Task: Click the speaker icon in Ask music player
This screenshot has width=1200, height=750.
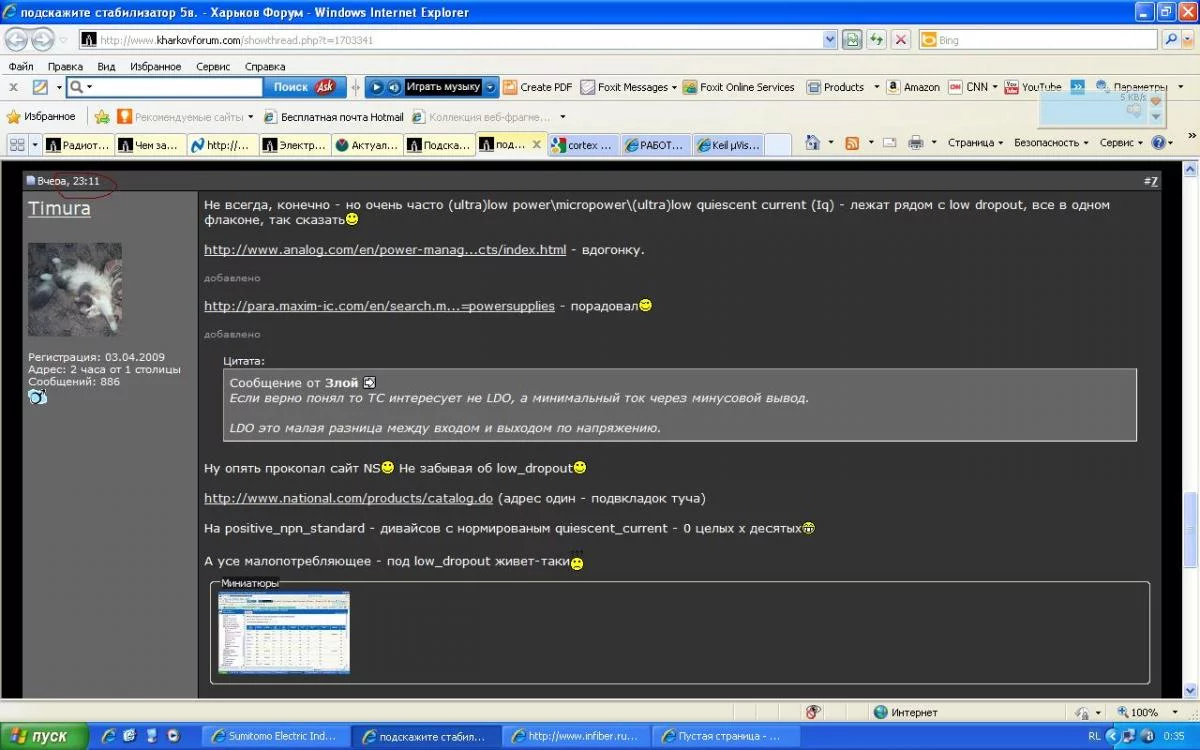Action: (394, 87)
